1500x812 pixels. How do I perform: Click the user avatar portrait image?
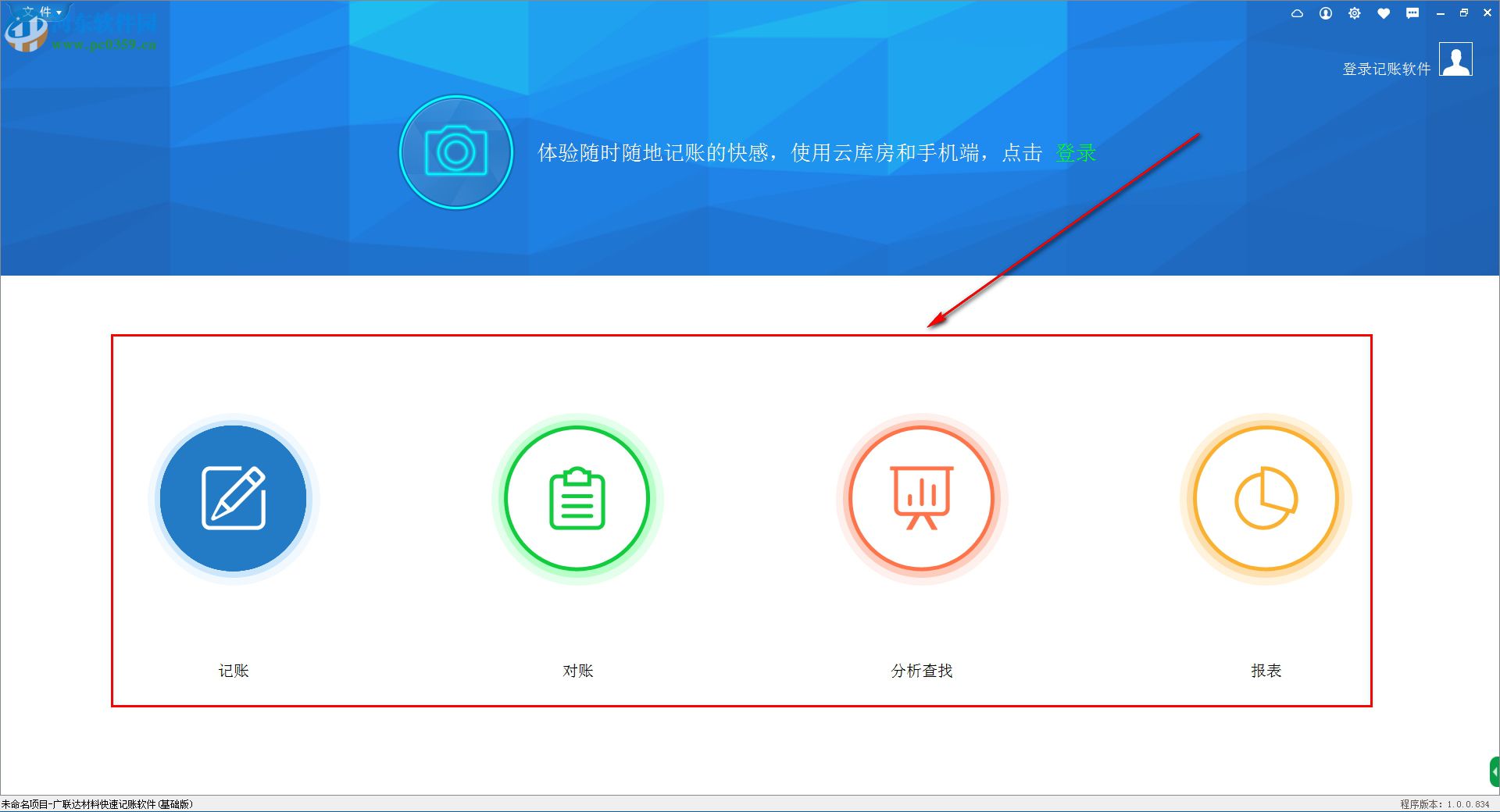click(x=1455, y=60)
